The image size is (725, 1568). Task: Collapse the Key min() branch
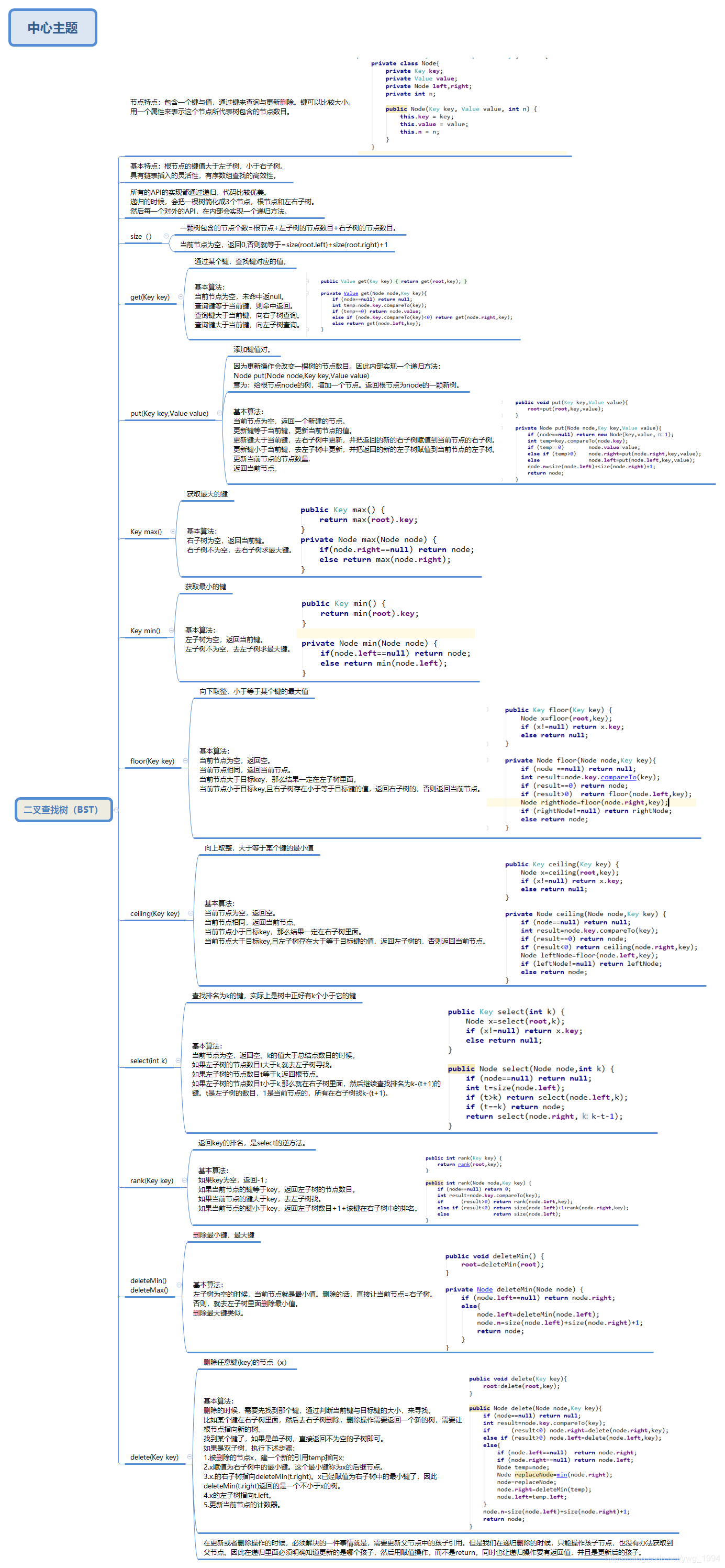(x=172, y=631)
